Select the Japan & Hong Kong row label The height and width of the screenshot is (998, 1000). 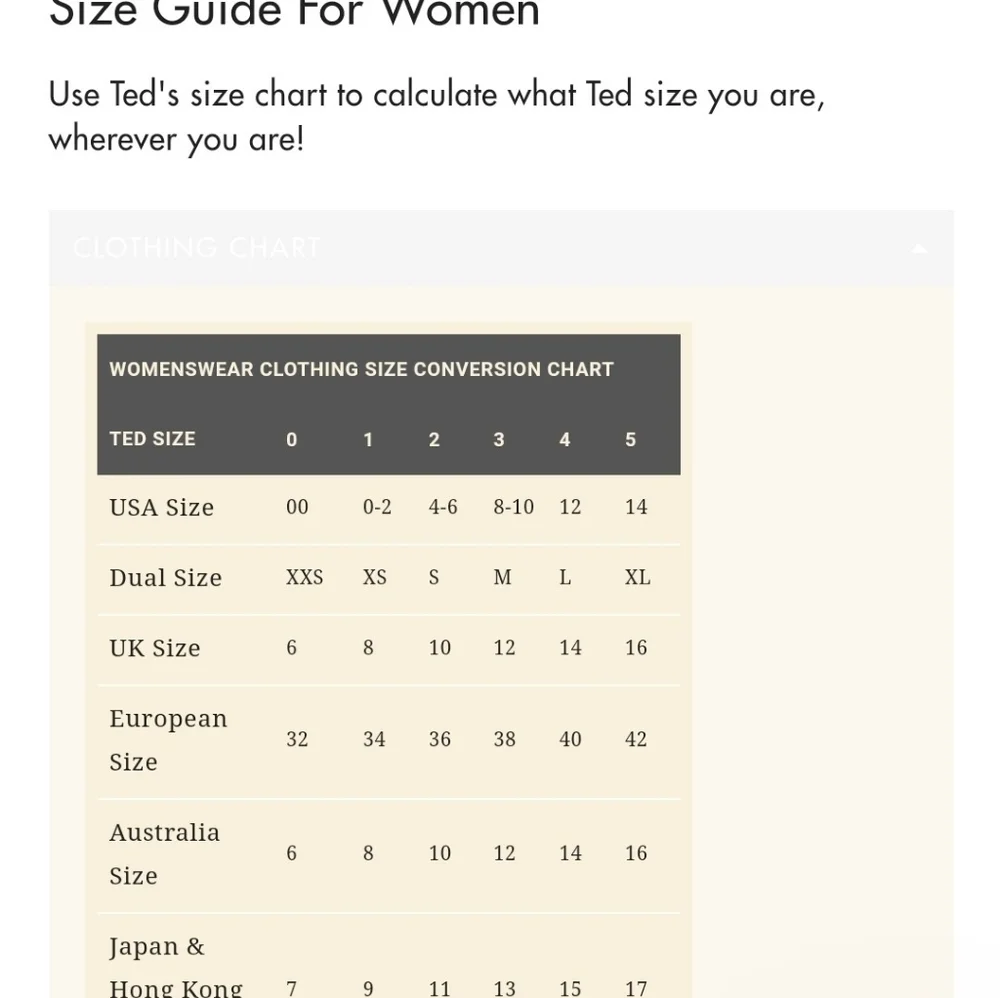(175, 966)
